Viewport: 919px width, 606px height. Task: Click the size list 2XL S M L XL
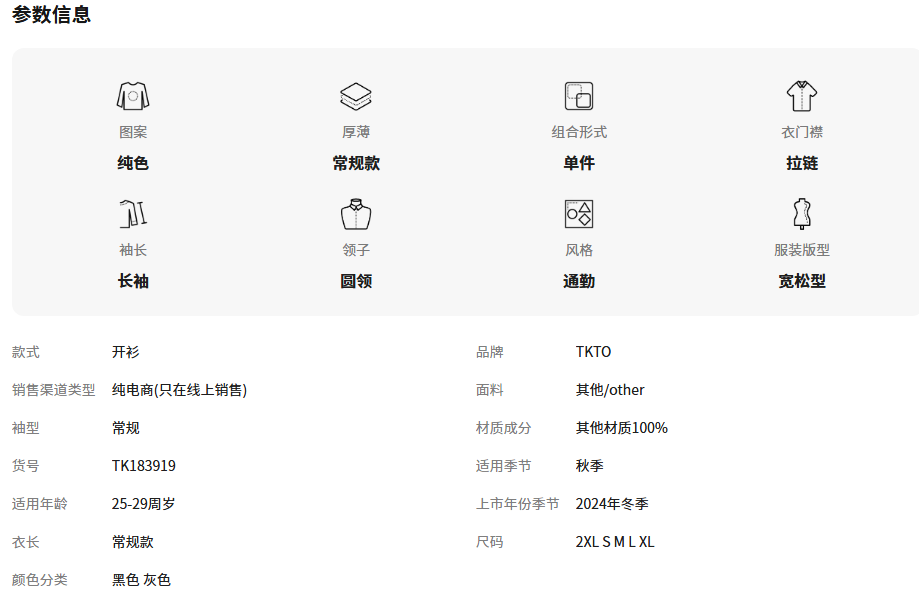coord(615,542)
